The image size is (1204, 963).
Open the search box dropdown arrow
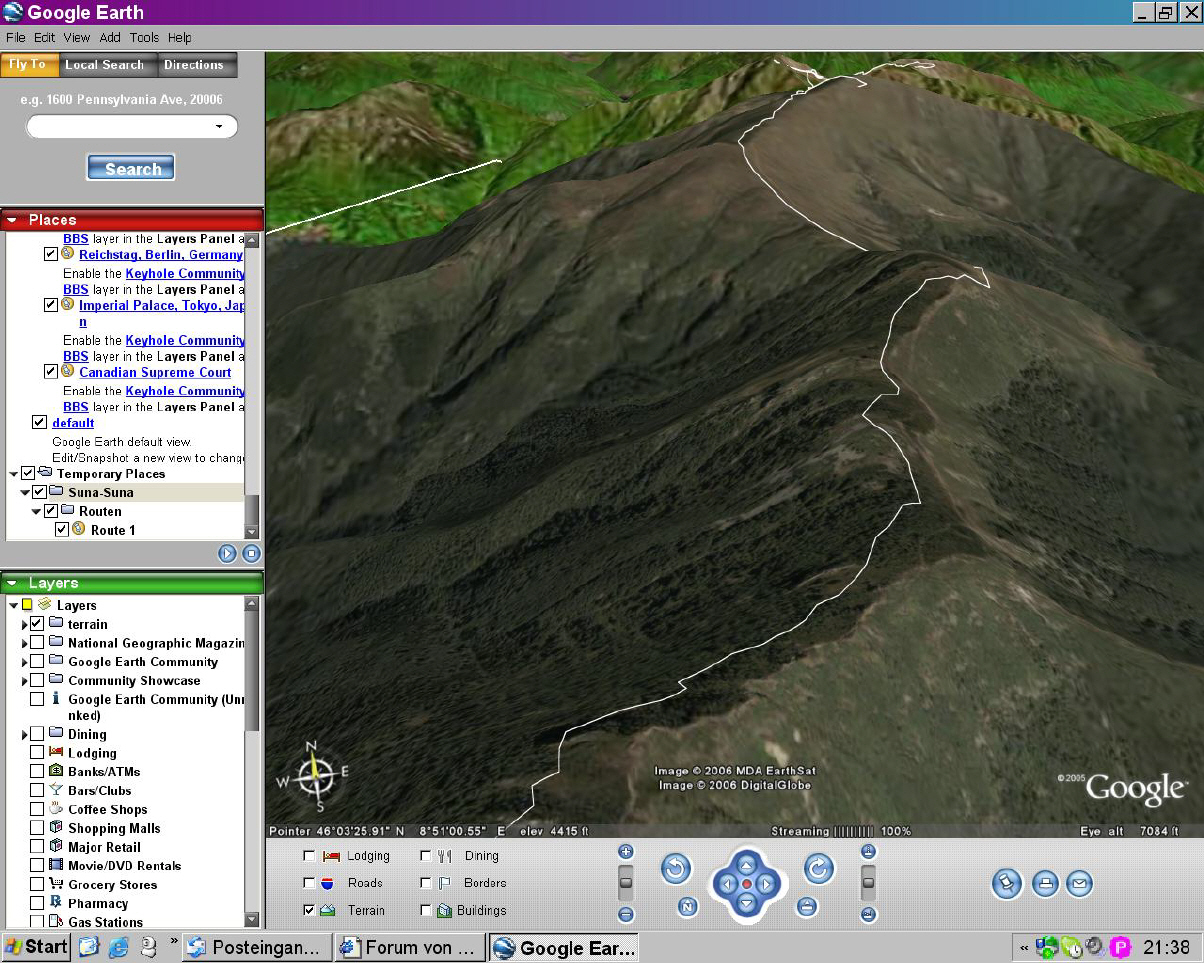(x=219, y=127)
